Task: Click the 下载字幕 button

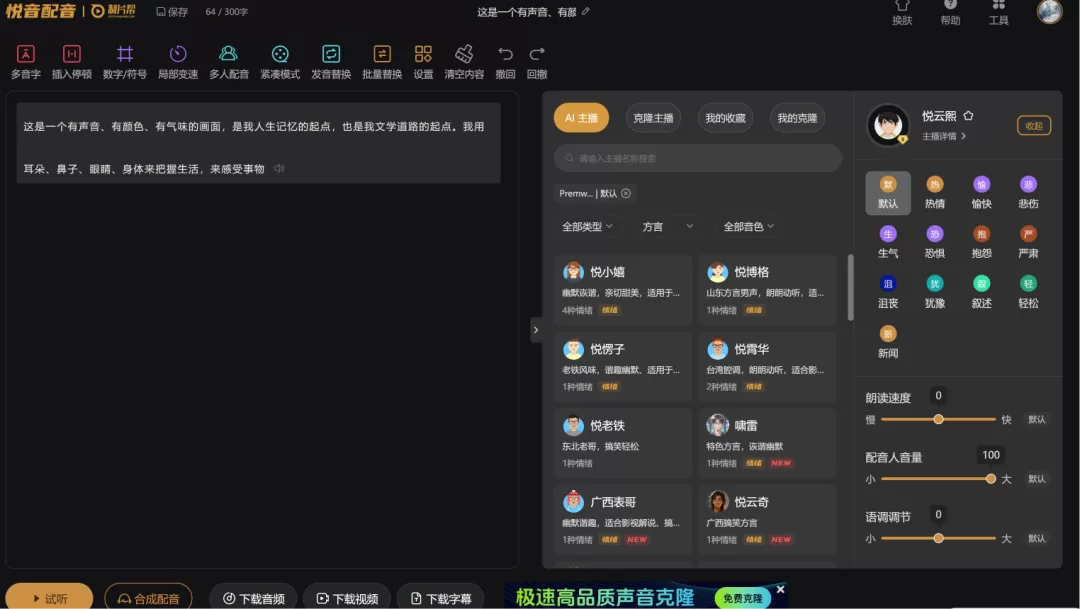Action: [x=440, y=598]
